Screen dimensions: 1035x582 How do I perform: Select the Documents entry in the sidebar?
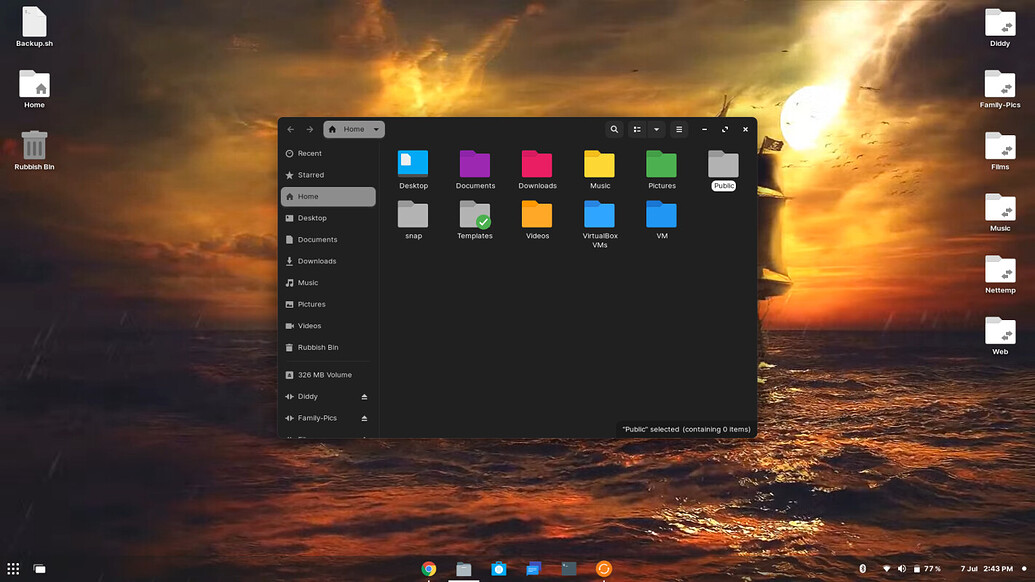click(314, 239)
